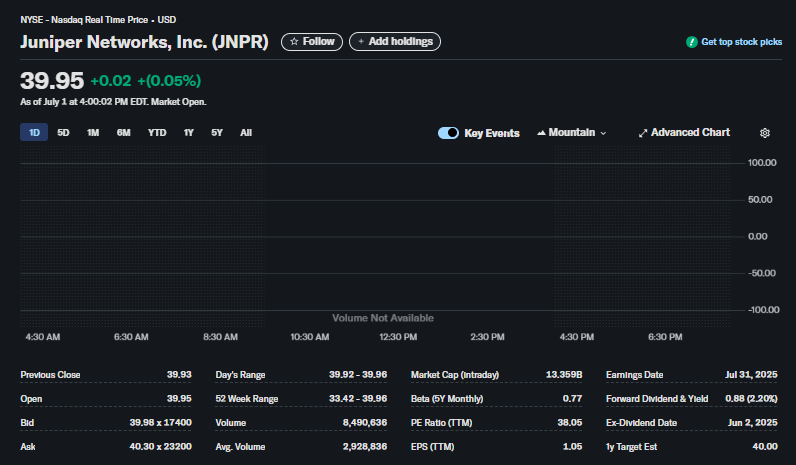Viewport: 796px width, 465px height.
Task: Click Volume value 8,490,636
Action: [364, 422]
